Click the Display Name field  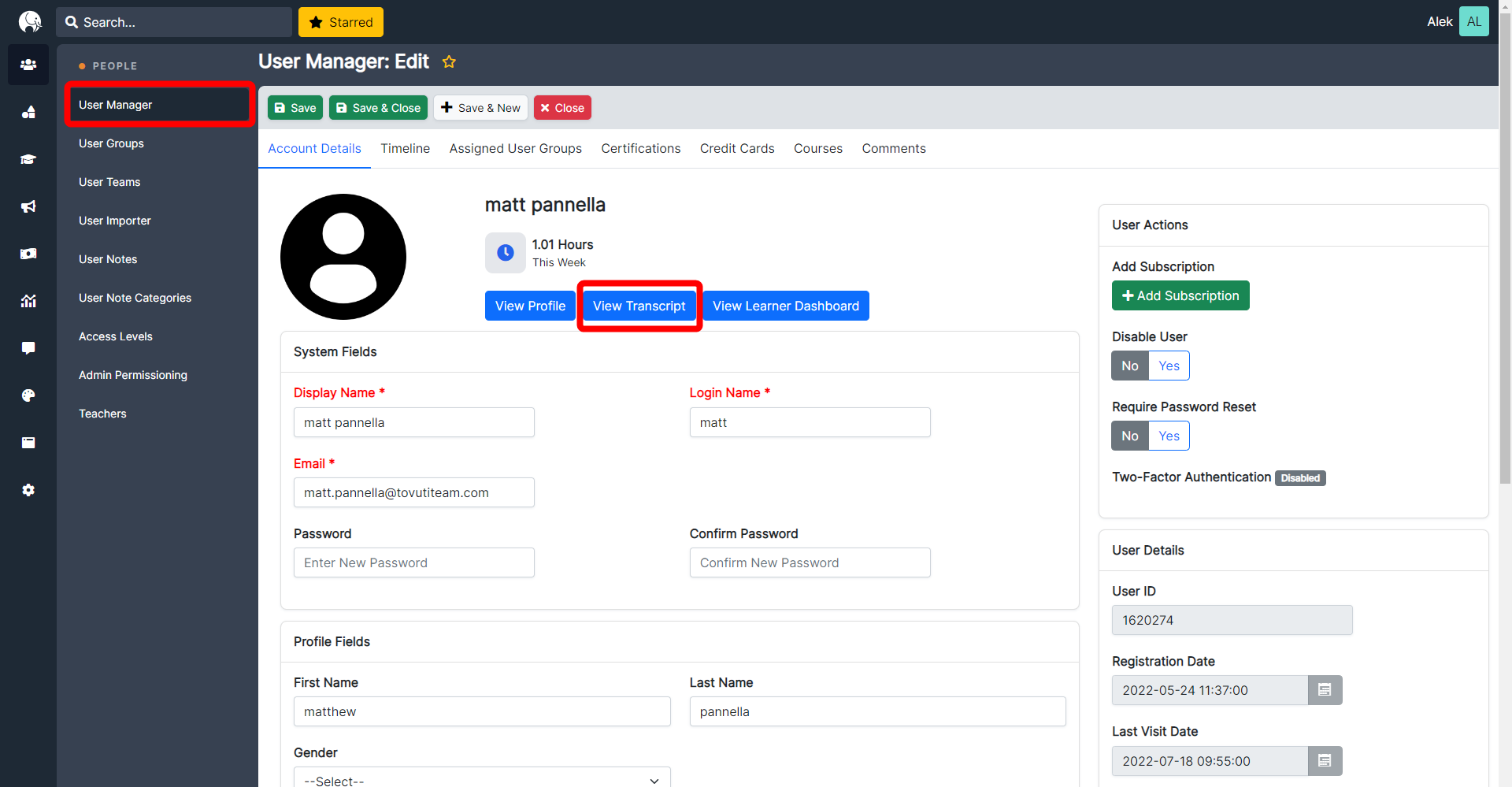pyautogui.click(x=414, y=422)
